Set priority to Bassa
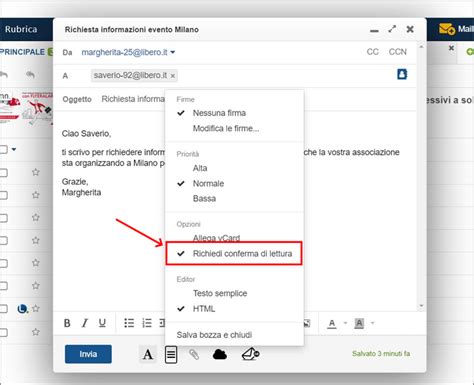This screenshot has width=474, height=385. pyautogui.click(x=204, y=199)
